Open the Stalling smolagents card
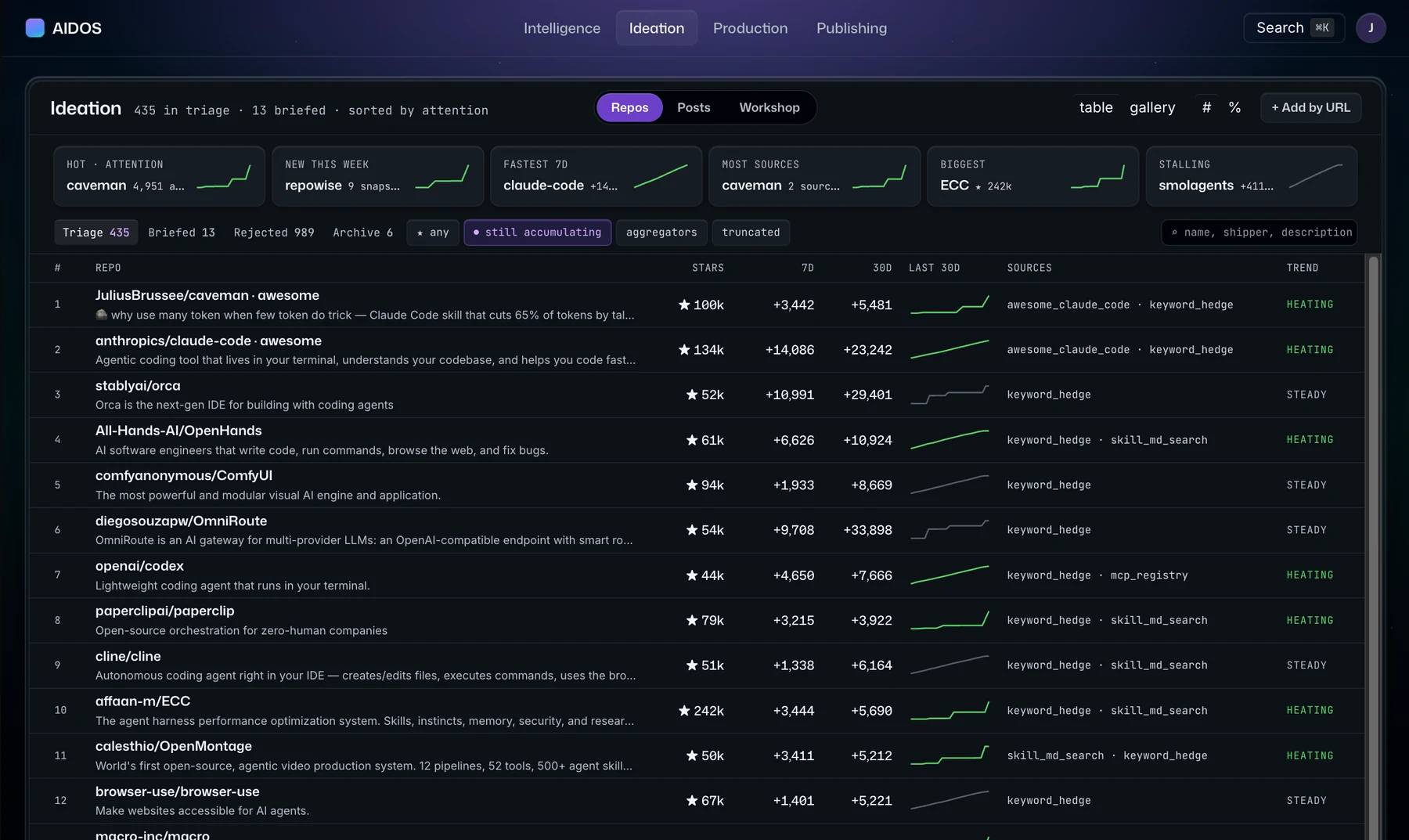Viewport: 1409px width, 840px height. click(1251, 176)
